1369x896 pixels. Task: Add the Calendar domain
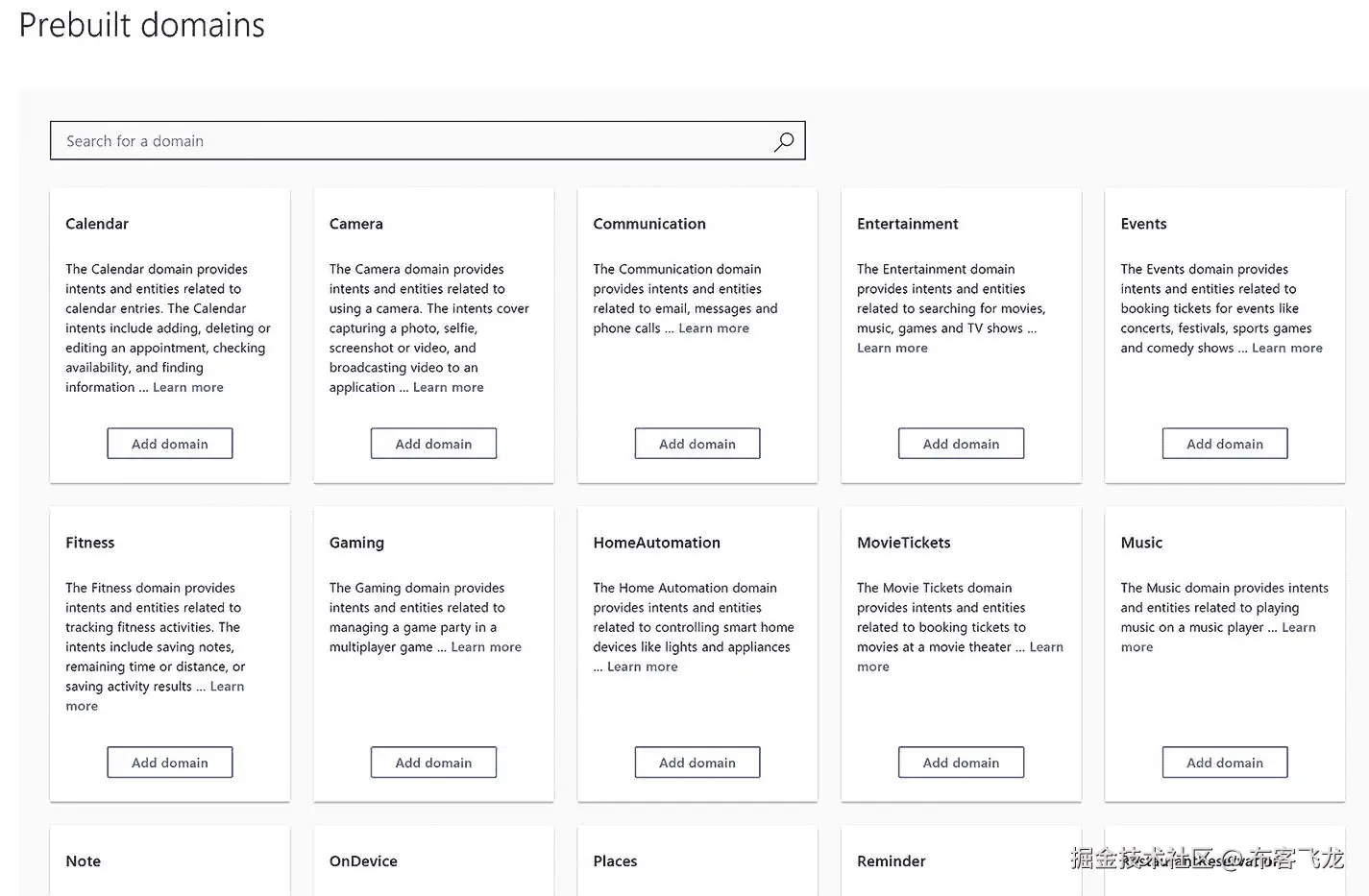point(170,444)
